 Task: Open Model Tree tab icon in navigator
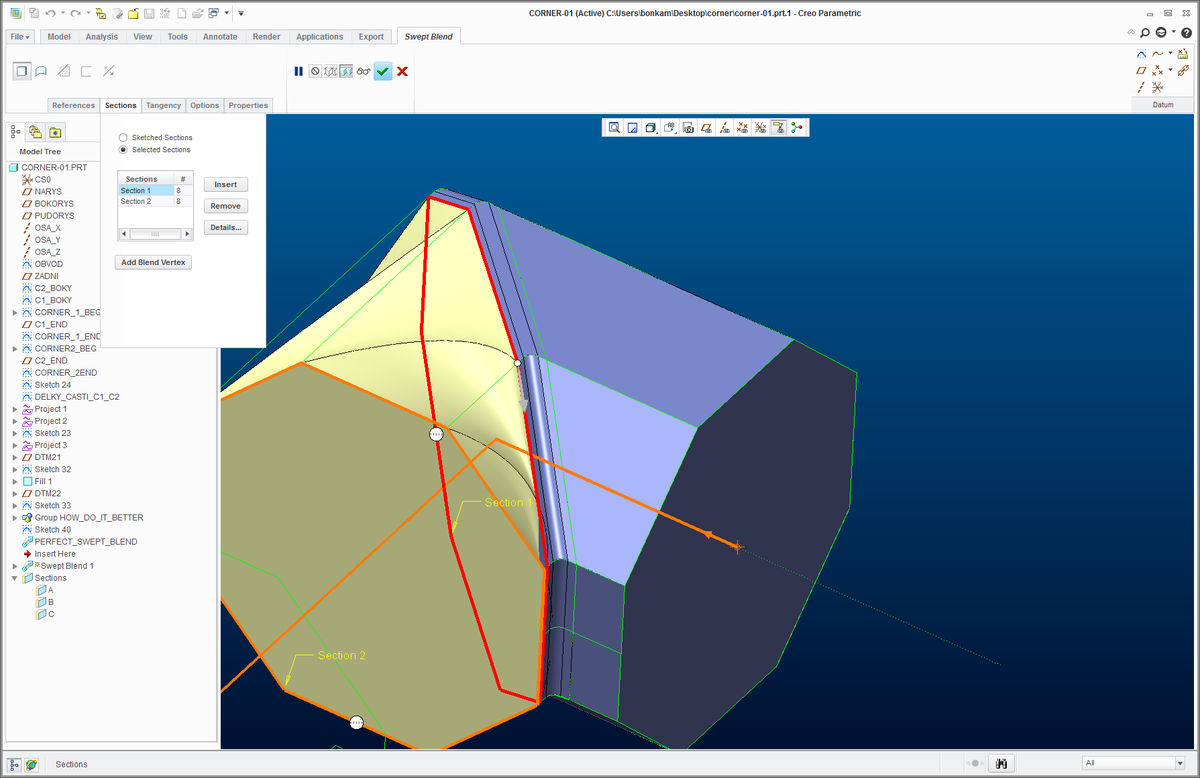coord(16,132)
